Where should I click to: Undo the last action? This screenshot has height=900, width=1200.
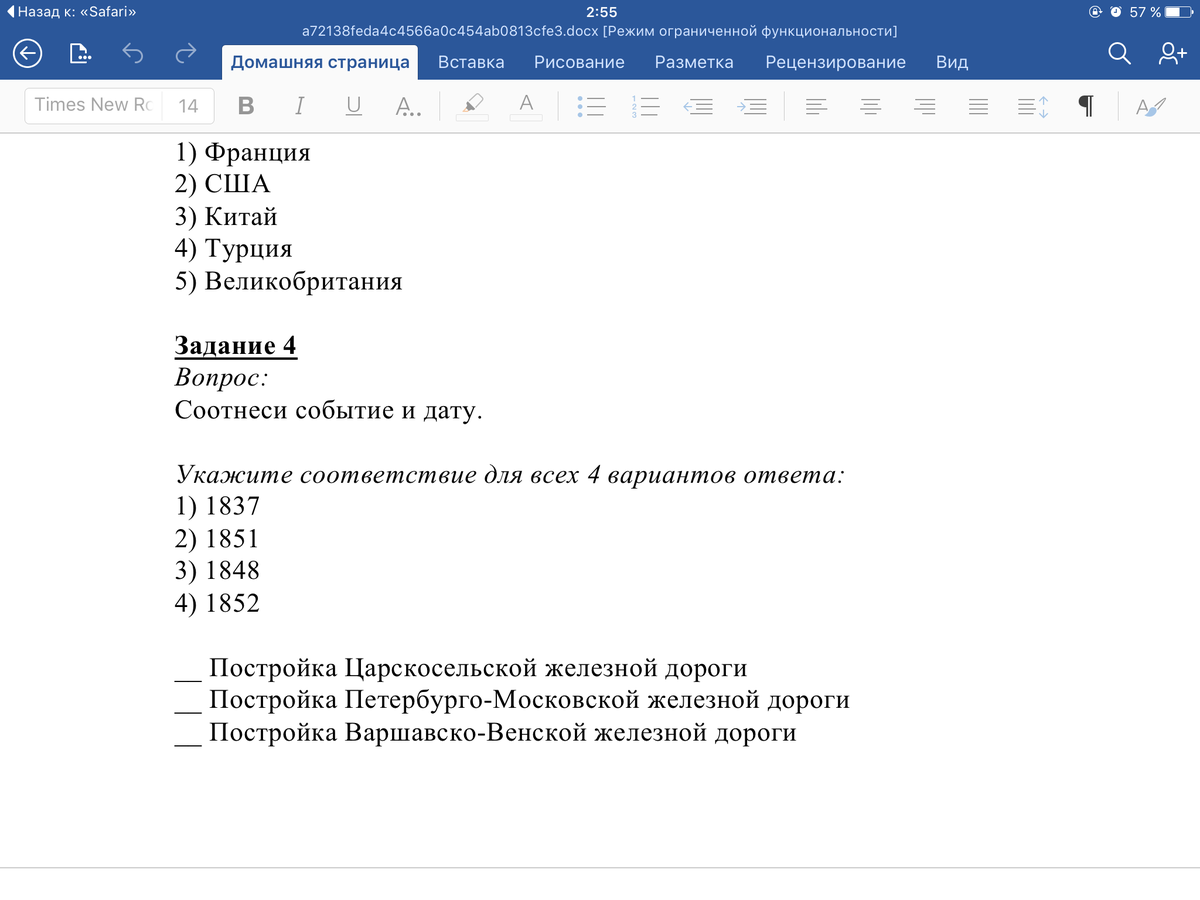tap(133, 55)
